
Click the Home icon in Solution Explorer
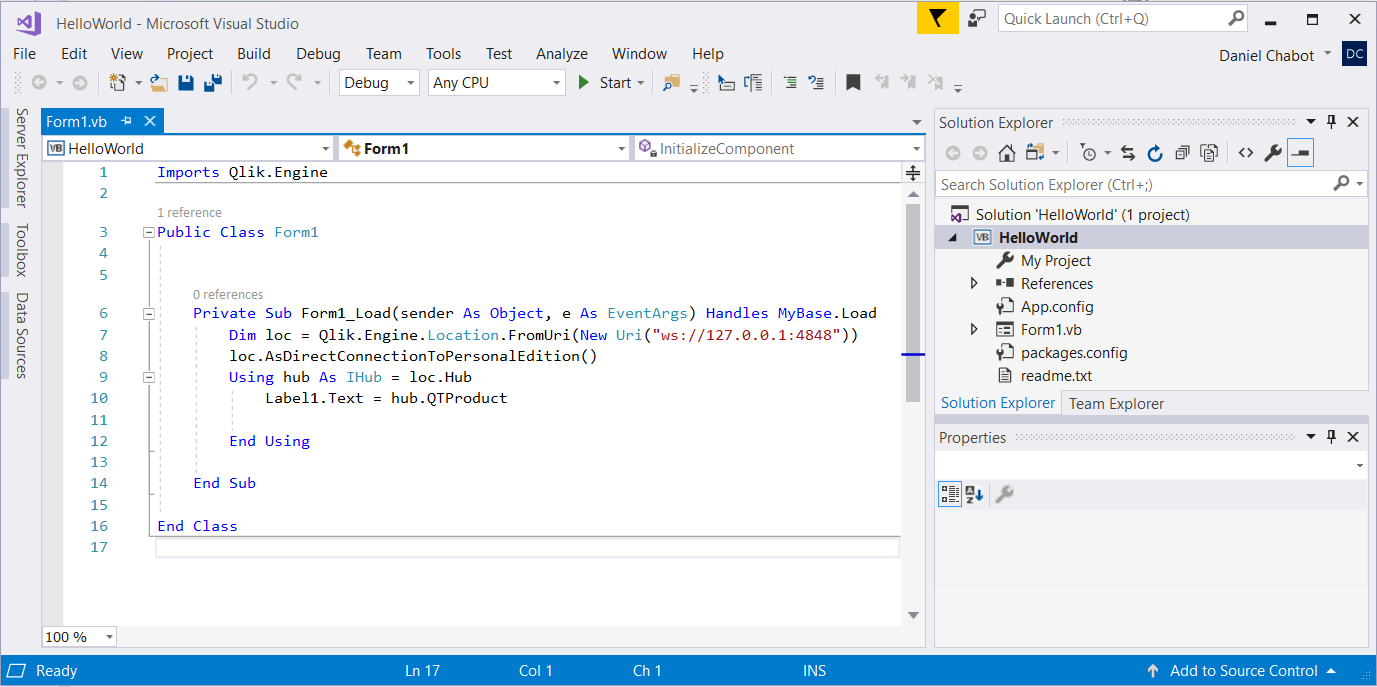[x=1006, y=152]
